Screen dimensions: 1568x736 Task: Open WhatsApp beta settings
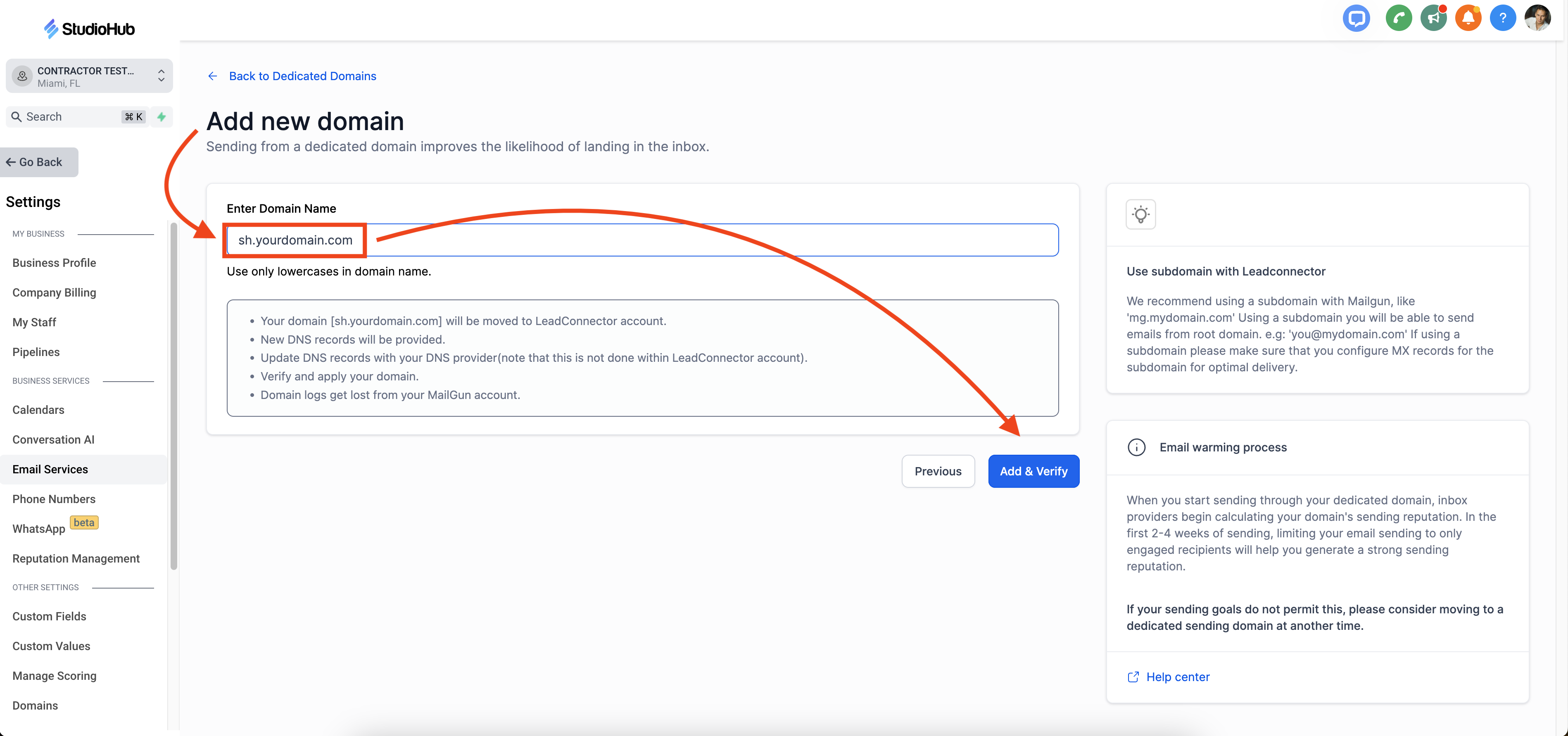[39, 528]
